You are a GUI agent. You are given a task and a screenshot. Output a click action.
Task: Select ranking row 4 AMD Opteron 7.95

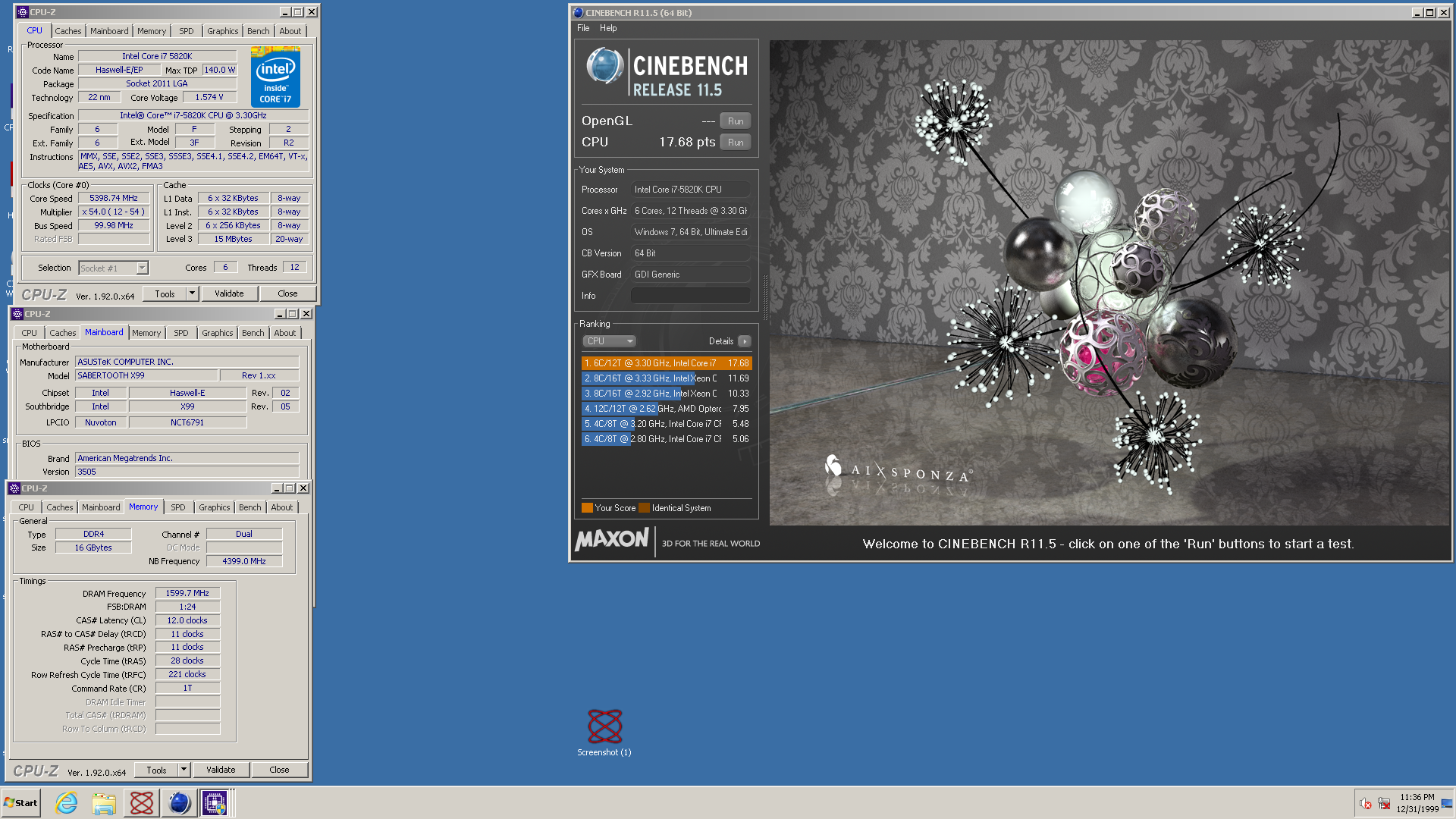(667, 409)
